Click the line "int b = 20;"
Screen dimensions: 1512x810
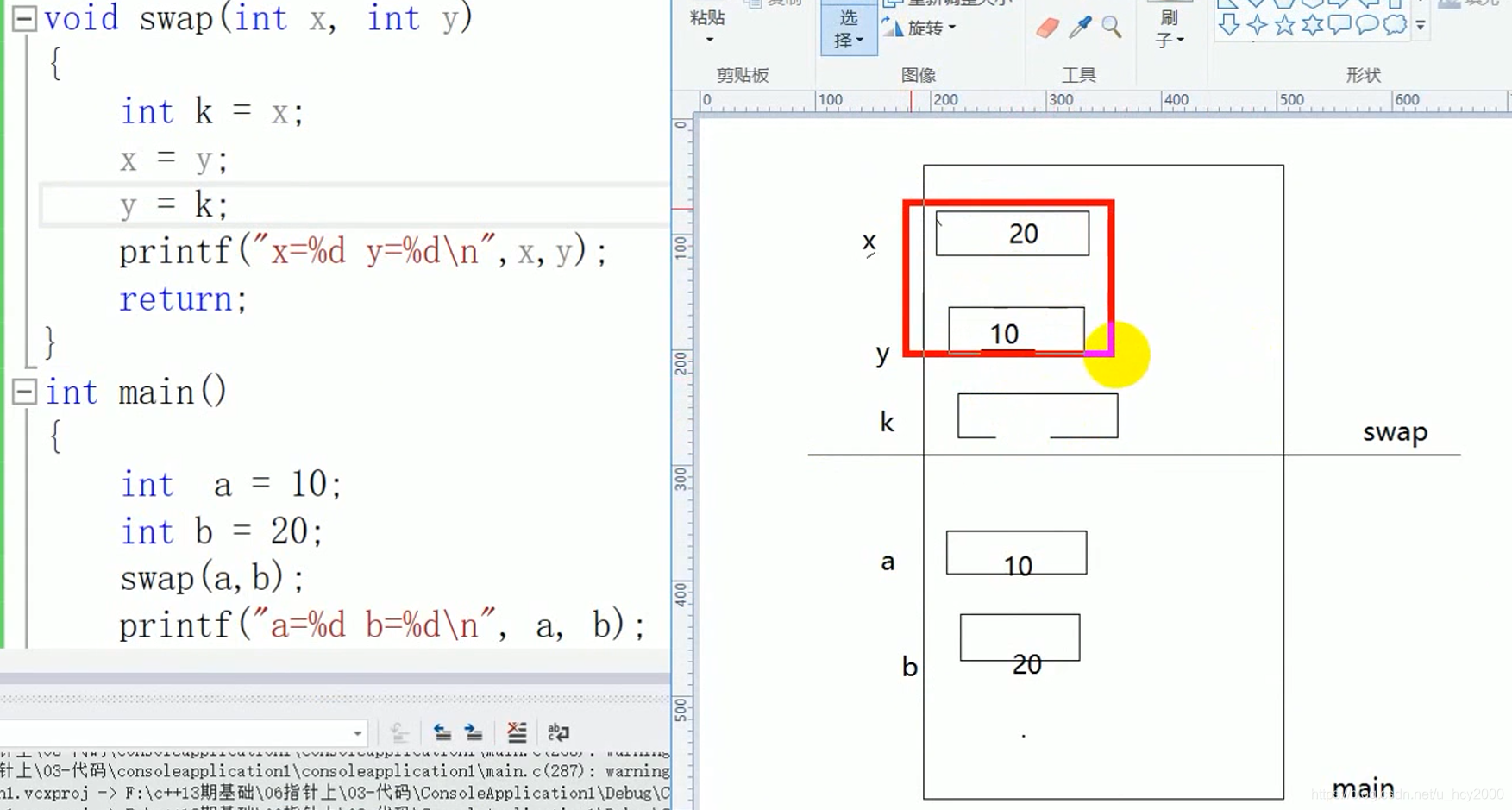[x=222, y=531]
